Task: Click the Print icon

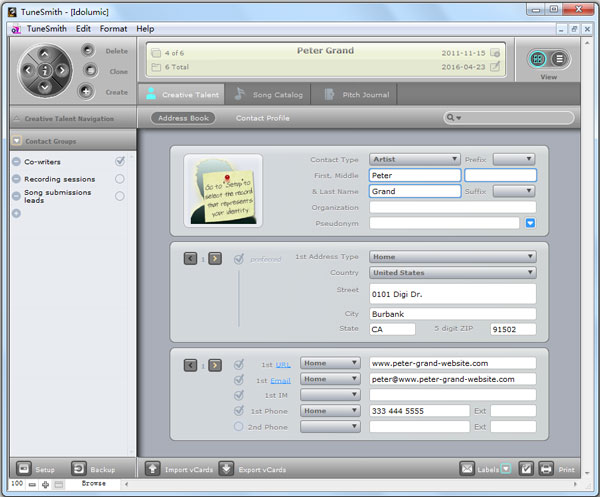Action: [546, 468]
